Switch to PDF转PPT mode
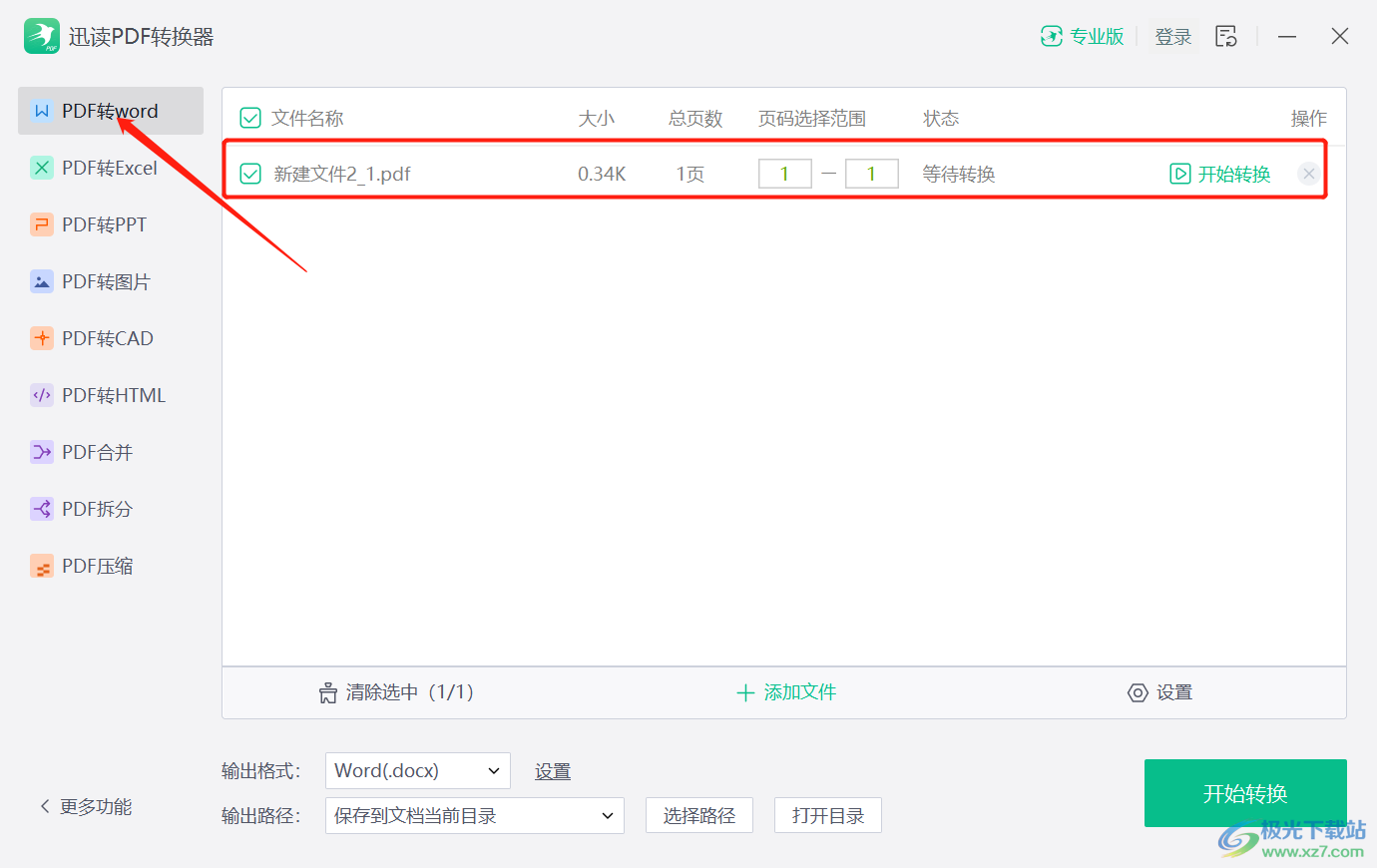 coord(111,224)
